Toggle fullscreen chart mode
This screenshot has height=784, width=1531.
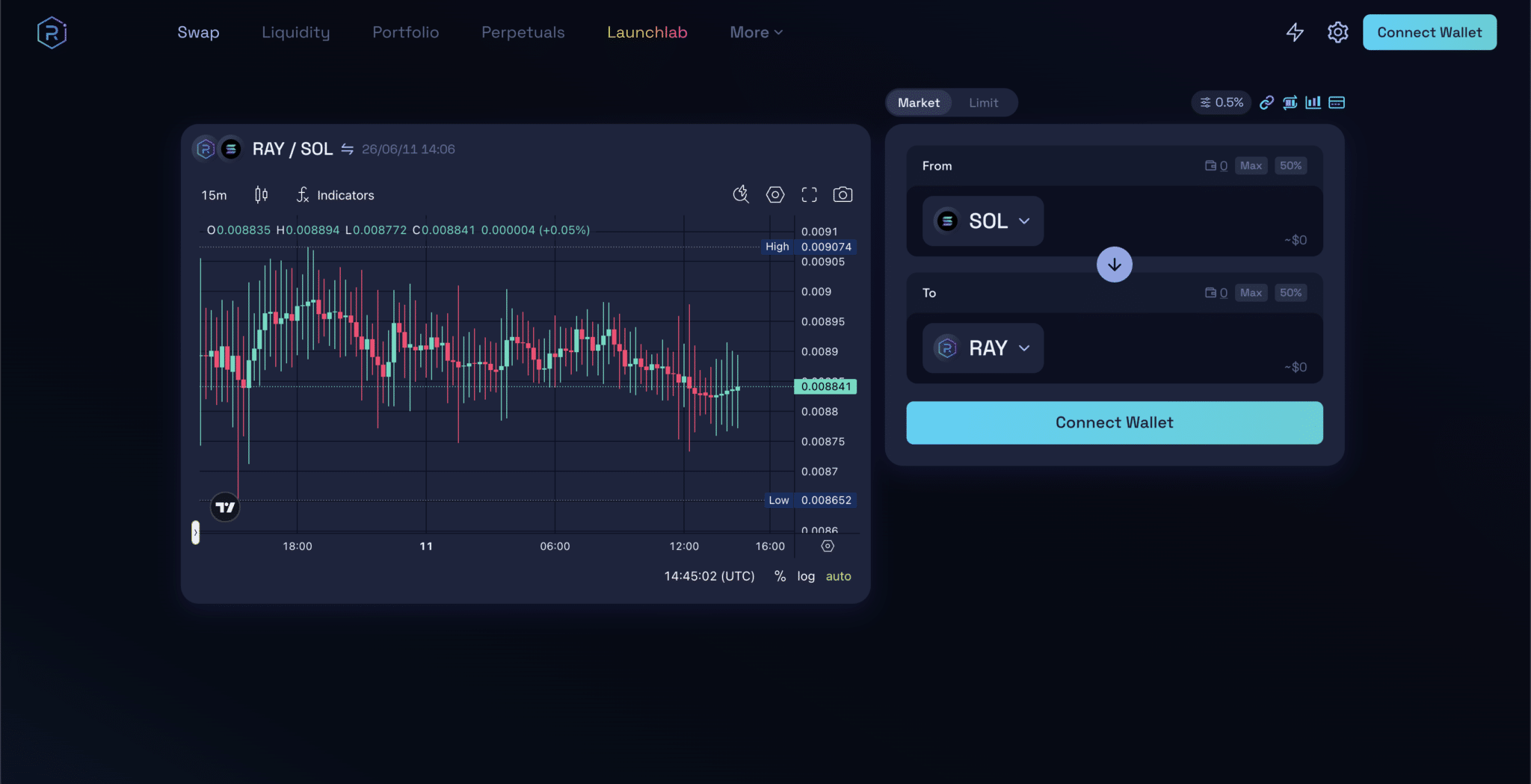[809, 194]
